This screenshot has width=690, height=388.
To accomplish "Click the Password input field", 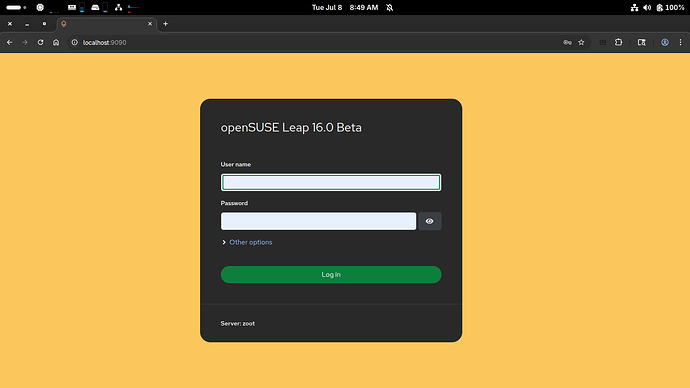I will tap(319, 221).
